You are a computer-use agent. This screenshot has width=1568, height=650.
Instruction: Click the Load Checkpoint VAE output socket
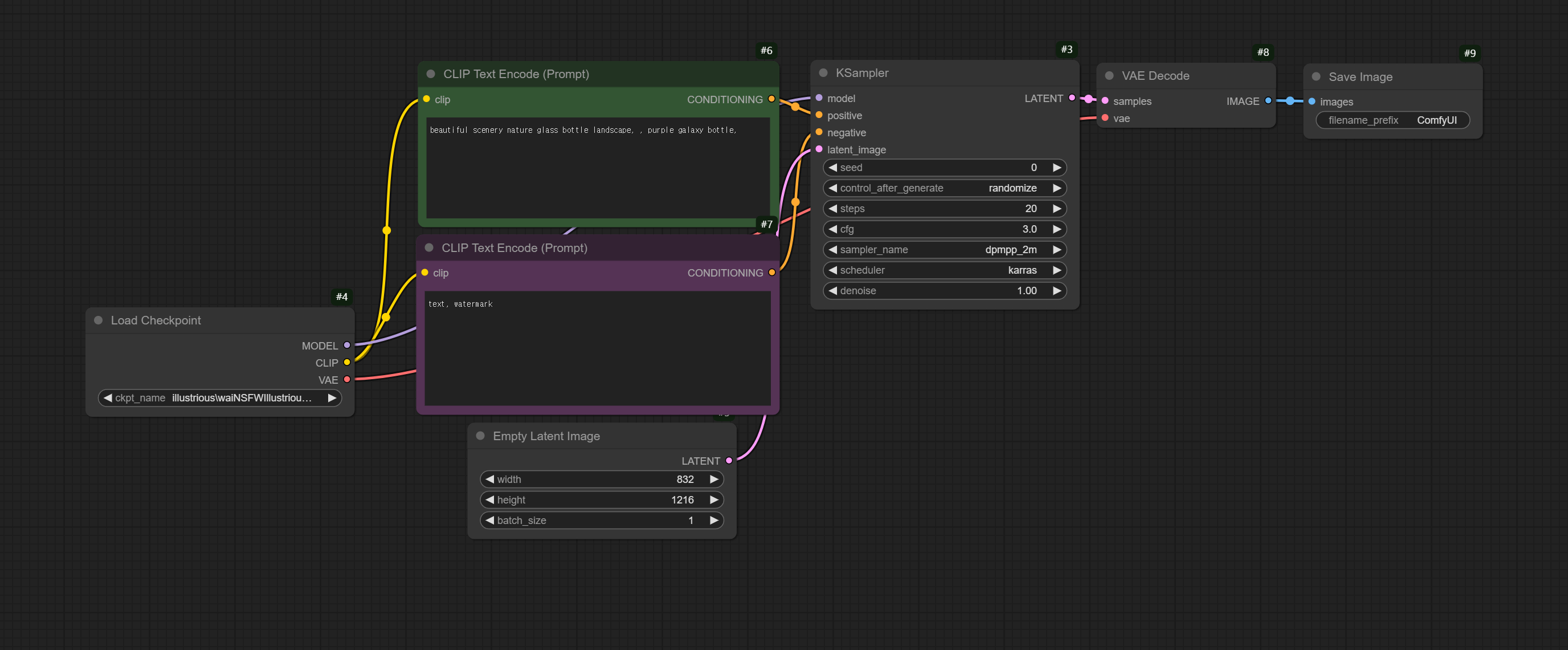click(x=347, y=380)
